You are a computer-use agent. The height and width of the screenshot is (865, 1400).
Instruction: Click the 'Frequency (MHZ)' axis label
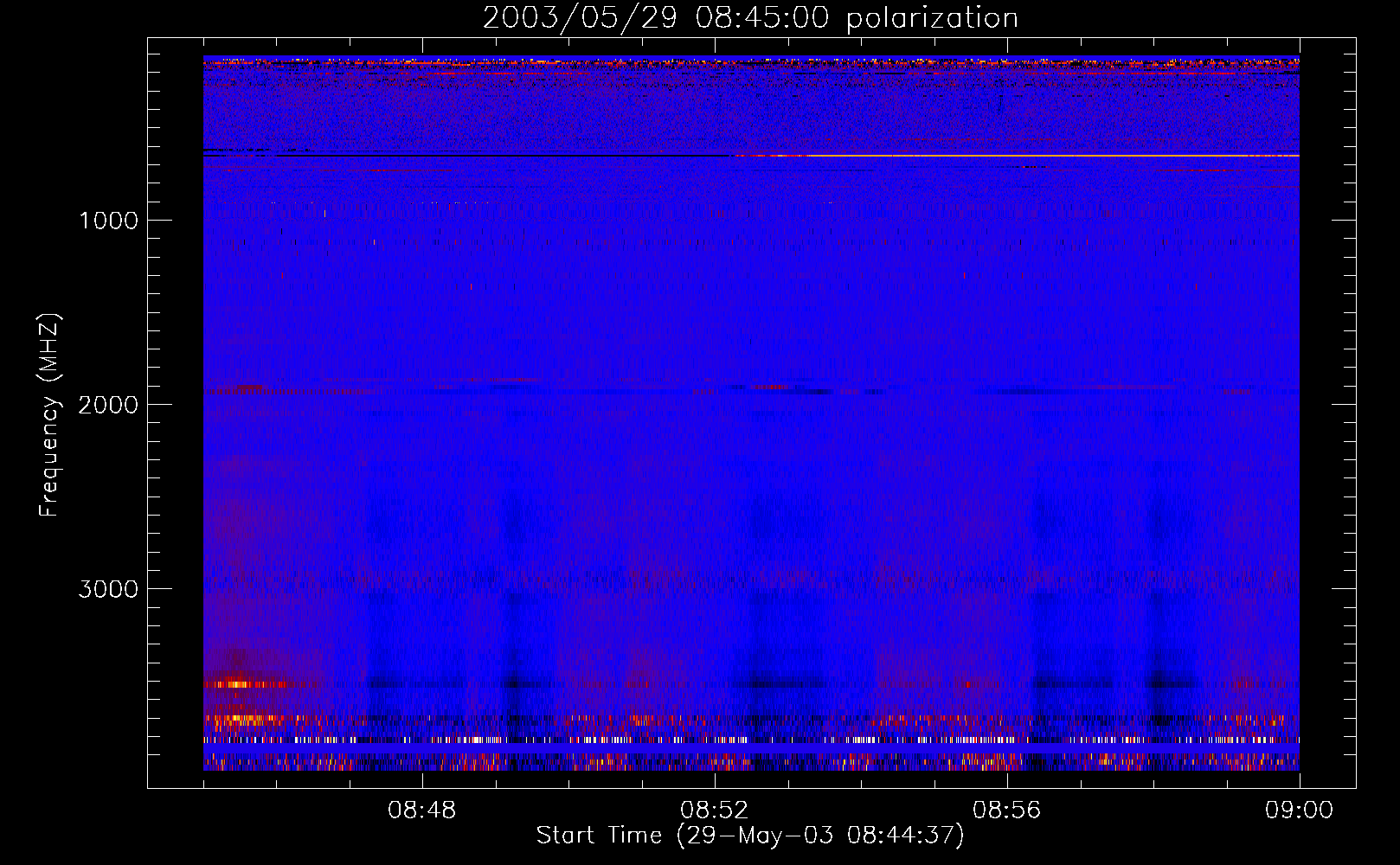click(50, 415)
